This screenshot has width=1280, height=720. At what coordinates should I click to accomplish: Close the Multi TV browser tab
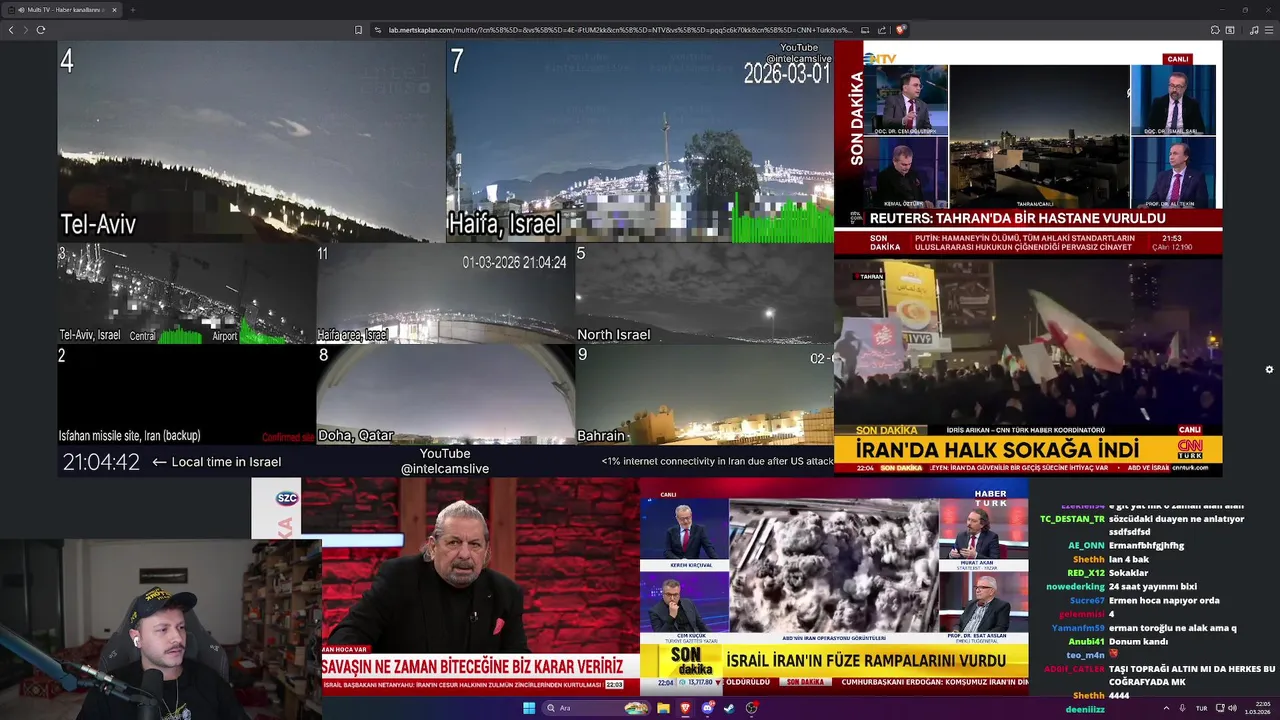(114, 10)
